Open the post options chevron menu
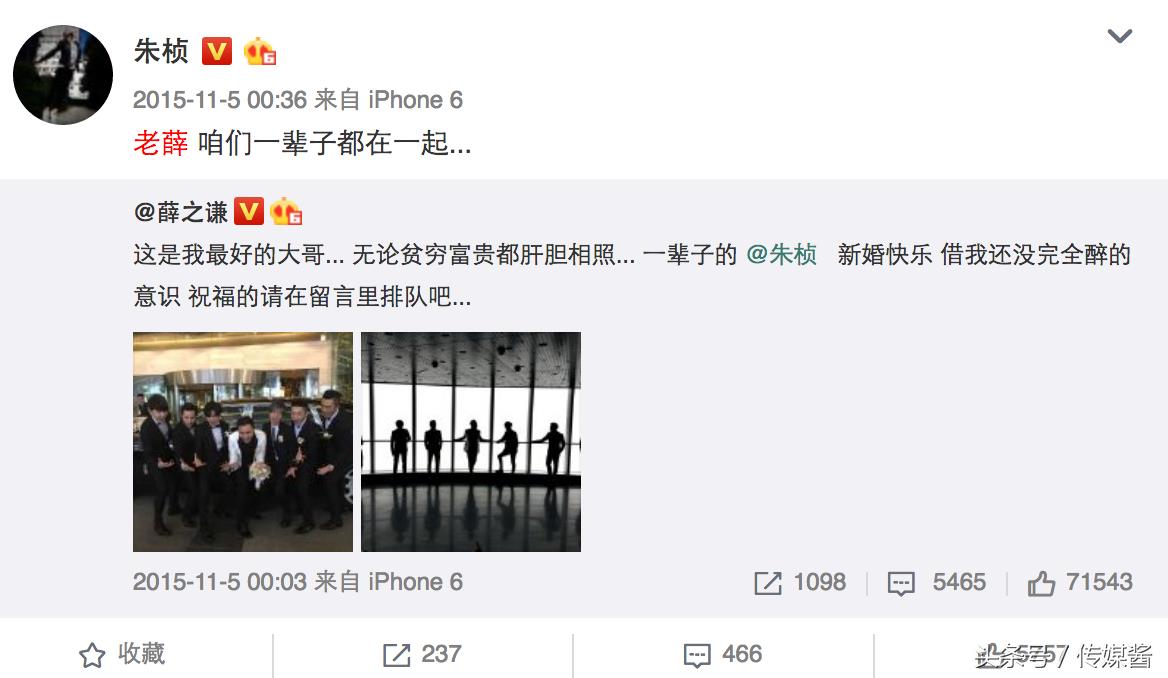 [x=1120, y=36]
